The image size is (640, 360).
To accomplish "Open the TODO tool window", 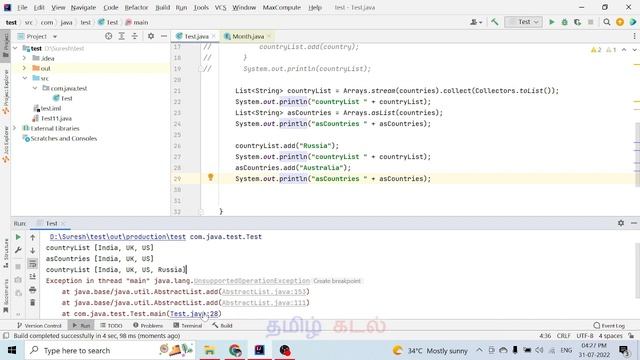I will 111,325.
